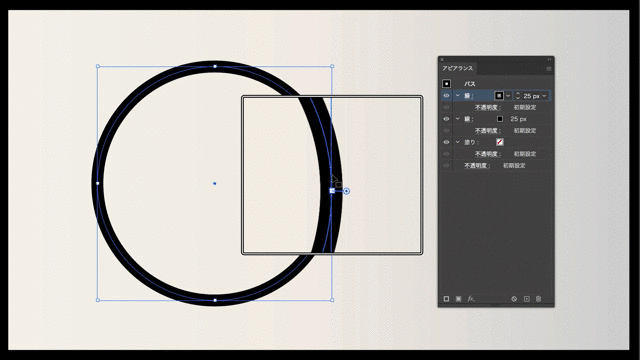Duplicate the selected appearance item

pos(527,299)
